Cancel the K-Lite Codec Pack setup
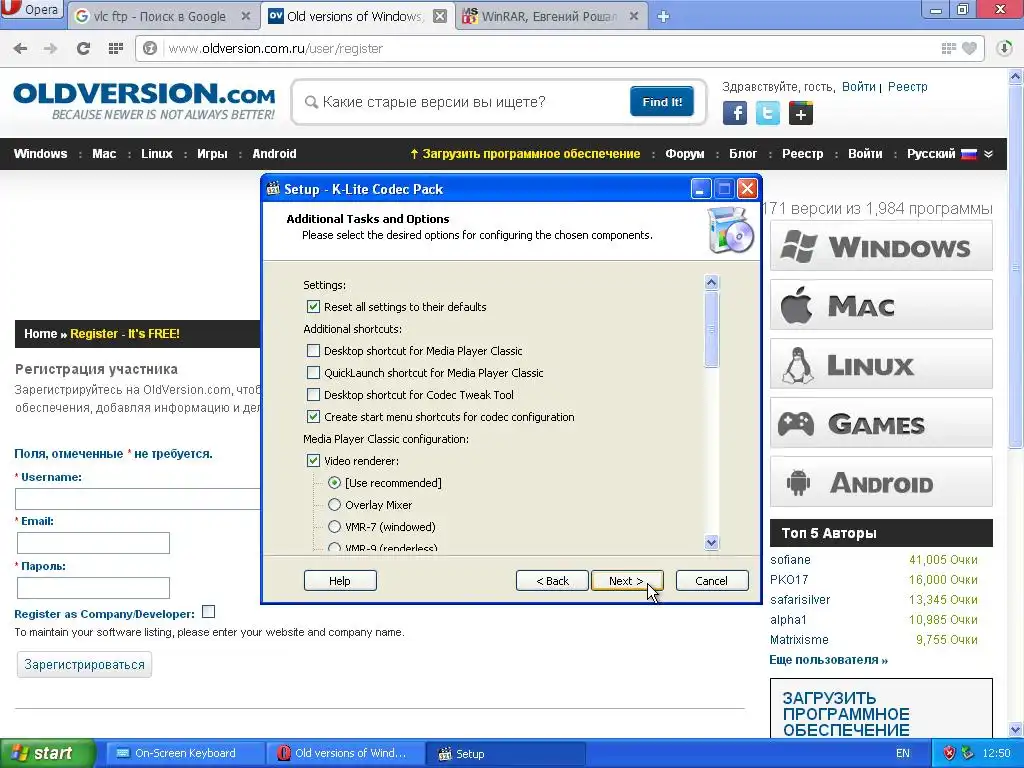The width and height of the screenshot is (1024, 768). coord(711,581)
